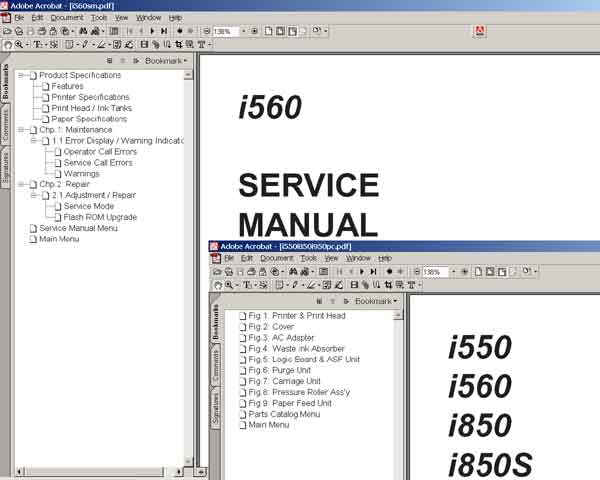The image size is (600, 480).
Task: Go to previous view in i560sm.pdf window
Action: [x=179, y=31]
